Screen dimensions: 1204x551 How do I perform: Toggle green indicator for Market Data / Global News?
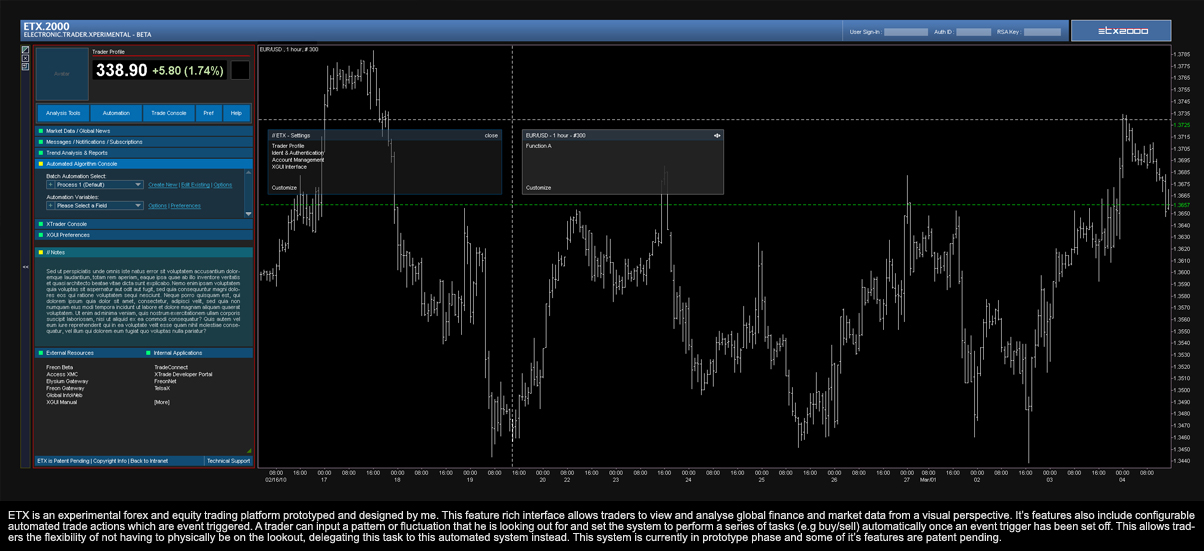(41, 131)
